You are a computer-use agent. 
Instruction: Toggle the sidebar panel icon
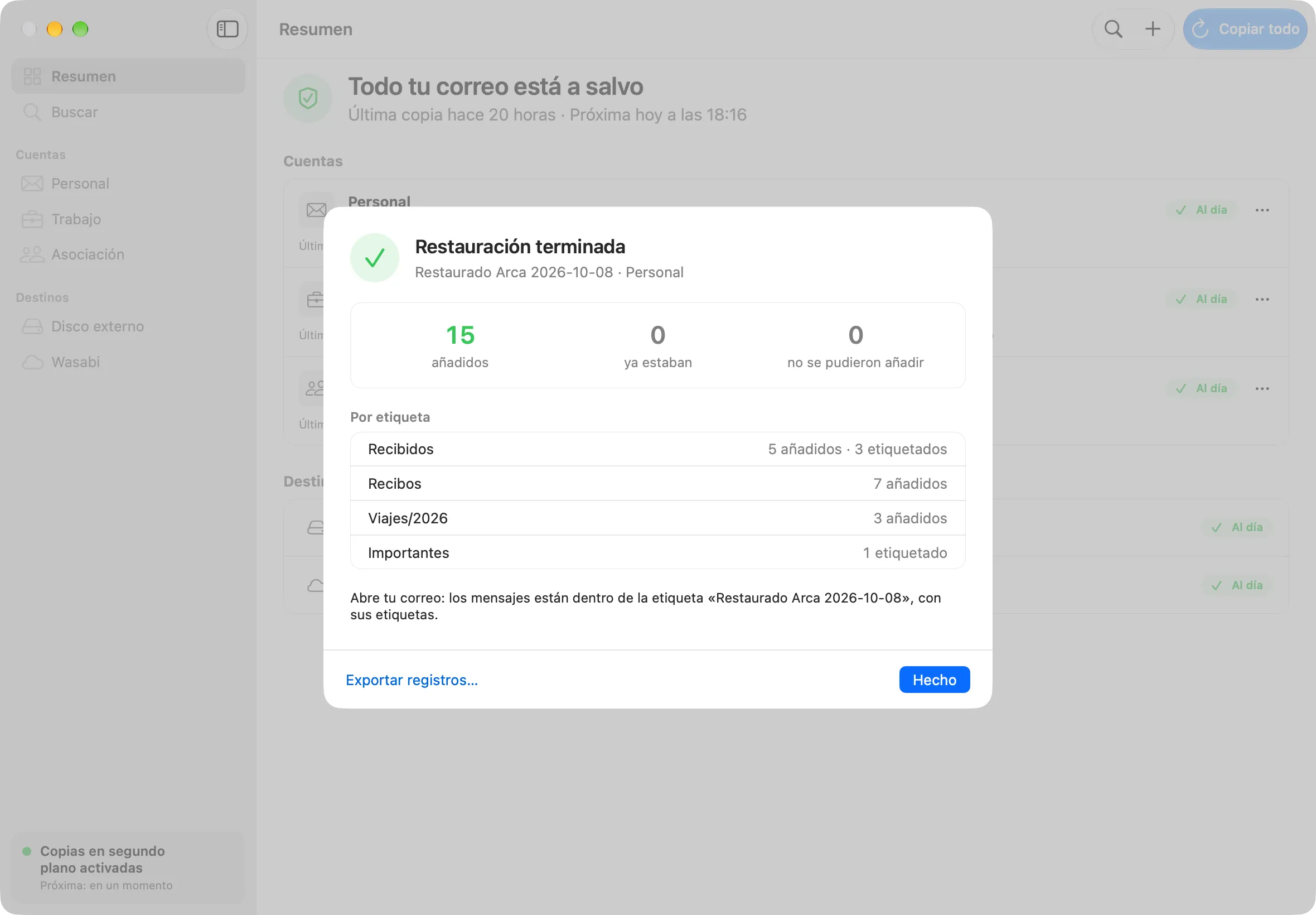click(x=228, y=28)
